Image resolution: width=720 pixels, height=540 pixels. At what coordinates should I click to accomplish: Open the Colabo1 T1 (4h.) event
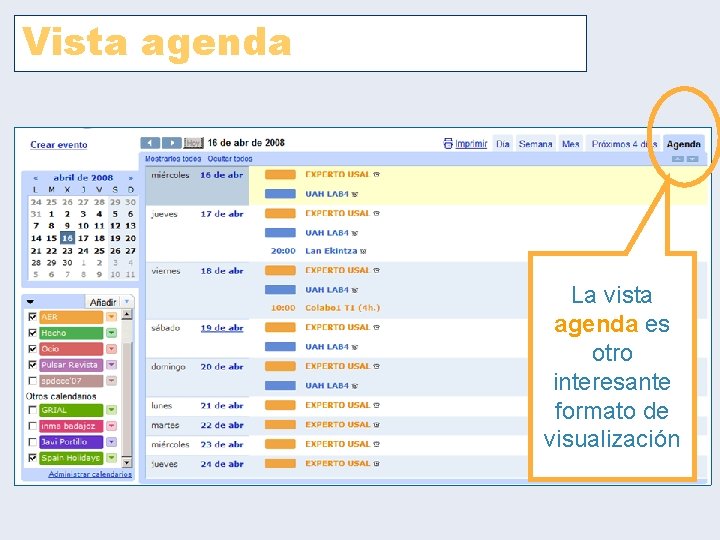[x=343, y=308]
